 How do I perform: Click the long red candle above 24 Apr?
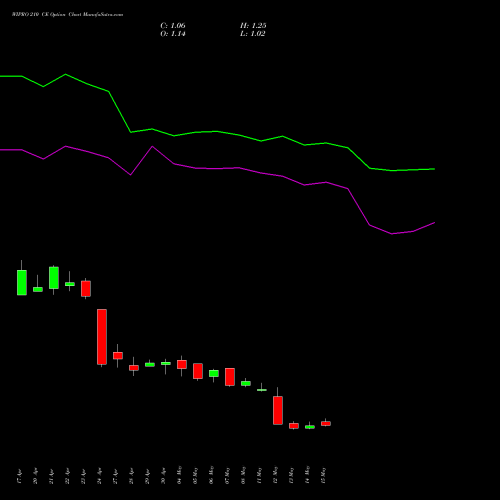click(x=102, y=337)
